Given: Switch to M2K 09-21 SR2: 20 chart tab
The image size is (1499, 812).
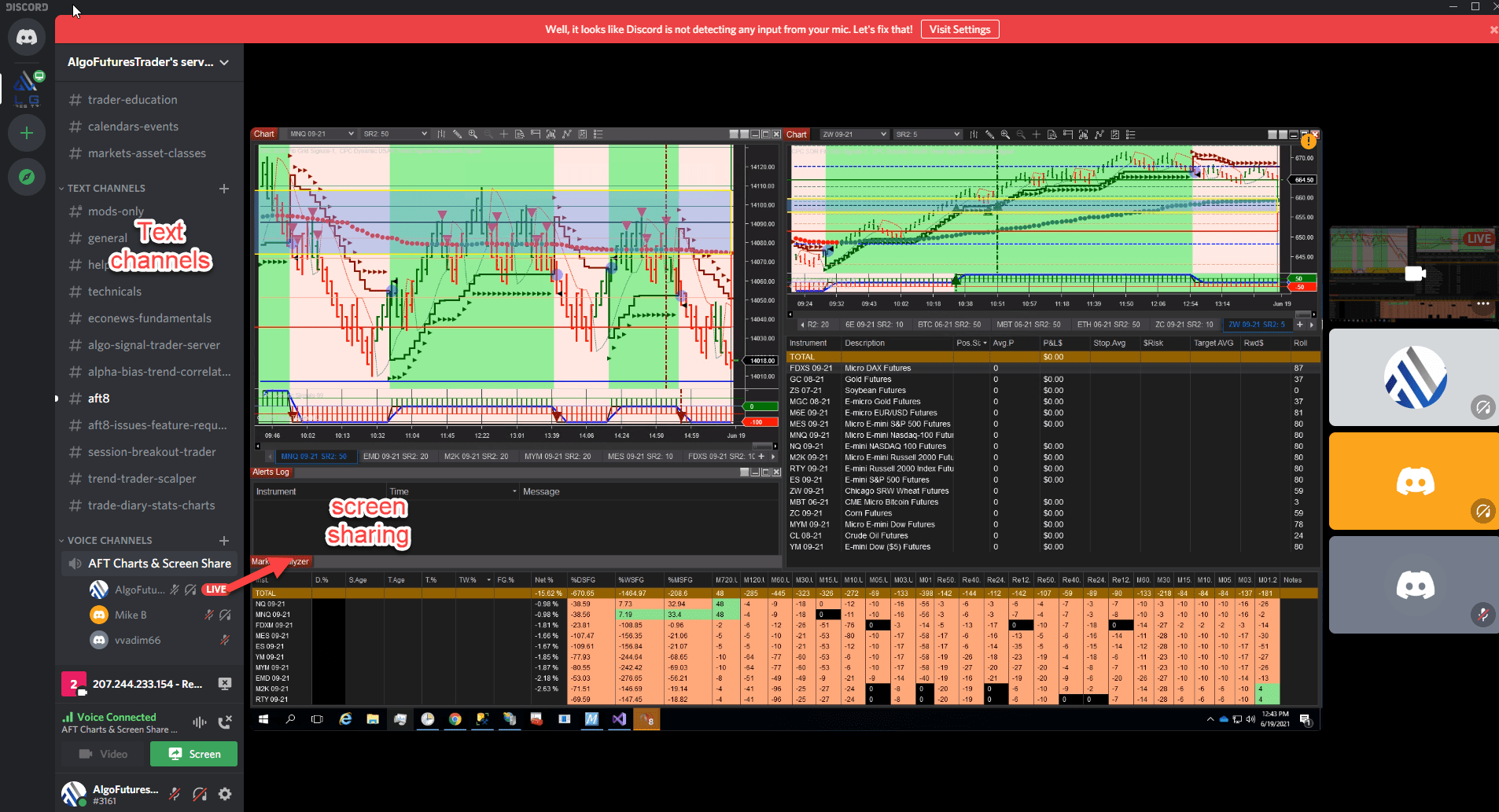Looking at the screenshot, I should pos(476,456).
